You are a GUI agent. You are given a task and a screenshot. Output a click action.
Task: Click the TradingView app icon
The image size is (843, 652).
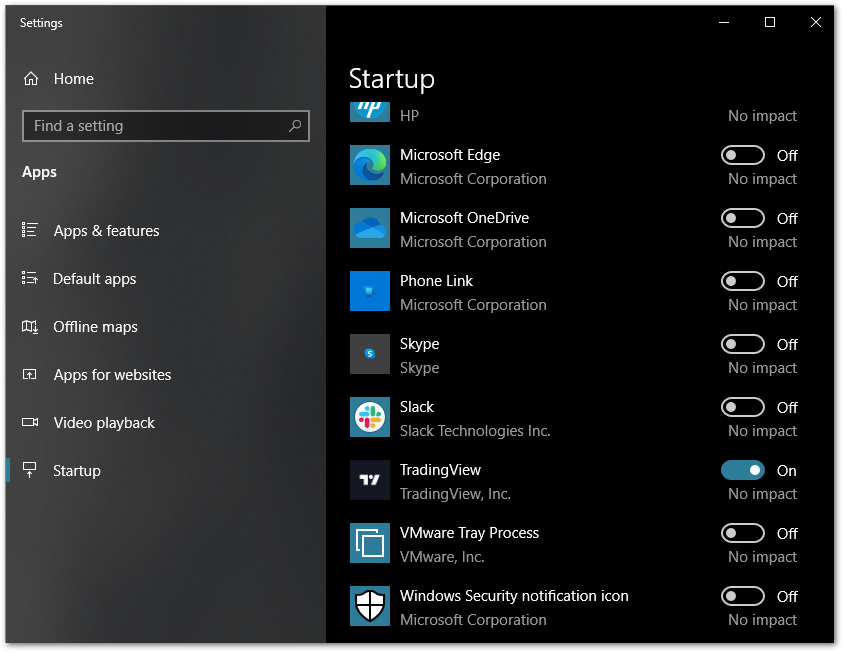point(370,480)
